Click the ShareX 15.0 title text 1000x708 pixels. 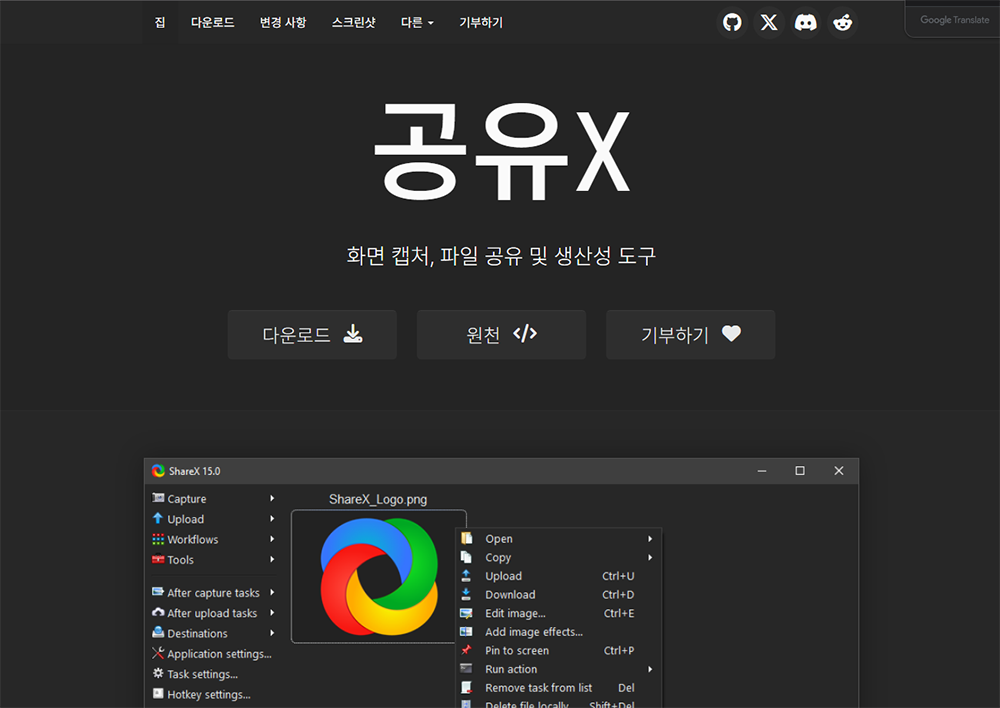[x=195, y=471]
